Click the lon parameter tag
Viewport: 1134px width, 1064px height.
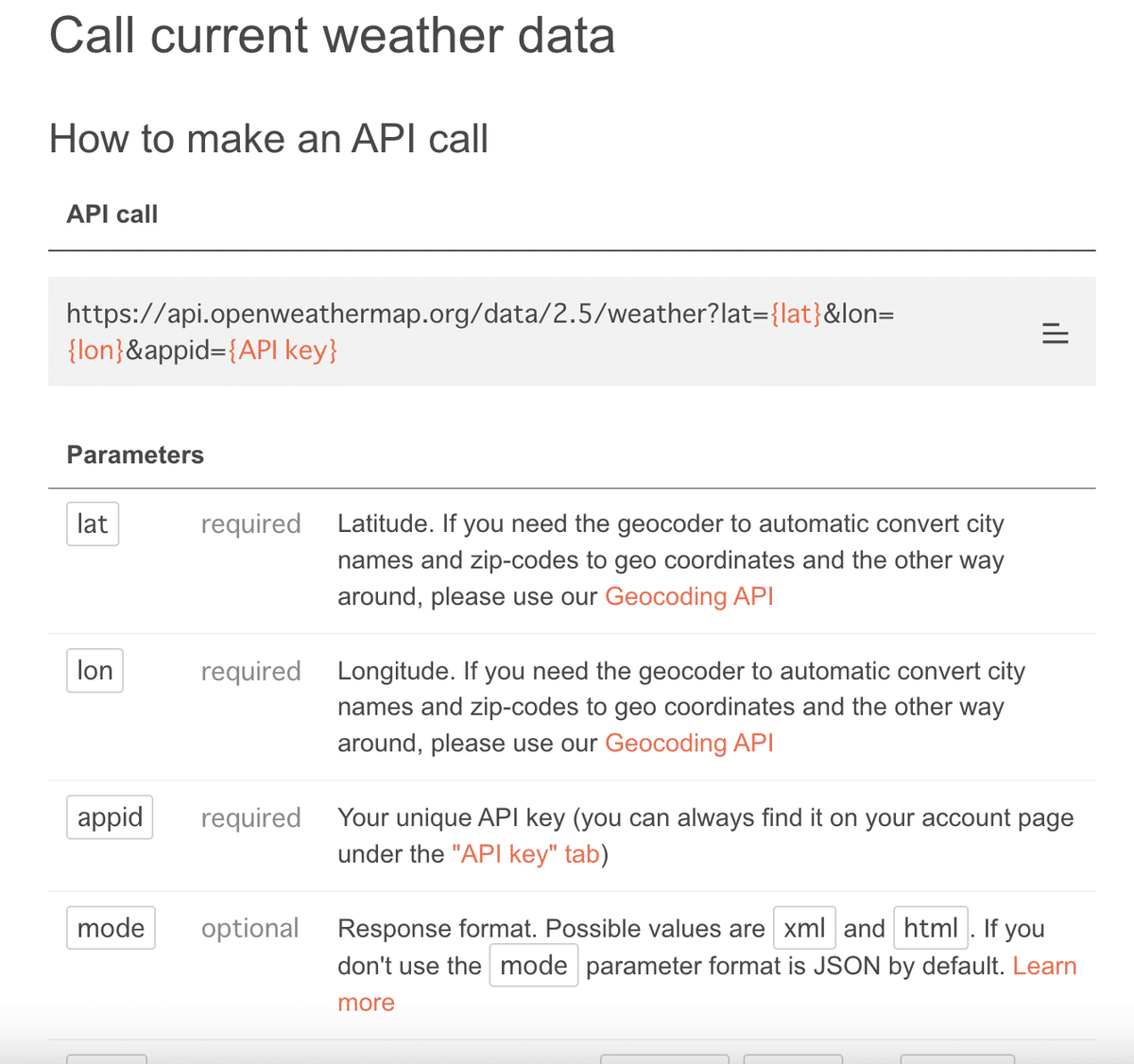click(94, 670)
